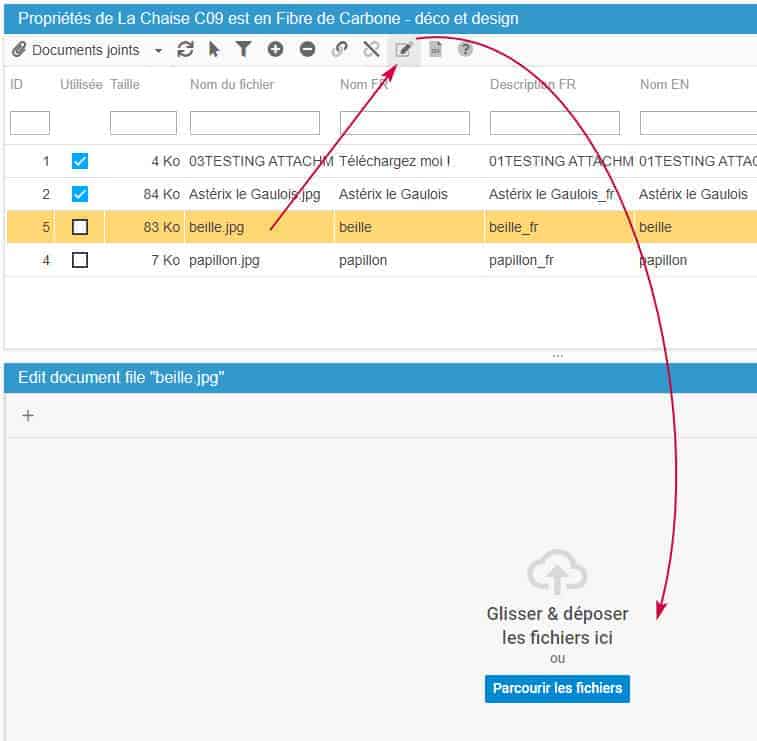This screenshot has height=741, width=757.
Task: Click the chain link icon
Action: (x=340, y=50)
